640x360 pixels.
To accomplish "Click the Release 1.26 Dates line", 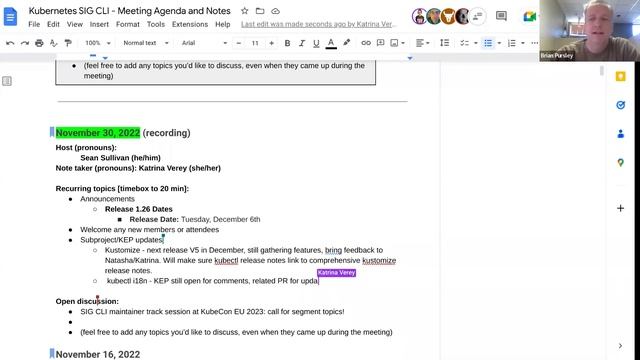I will 139,209.
